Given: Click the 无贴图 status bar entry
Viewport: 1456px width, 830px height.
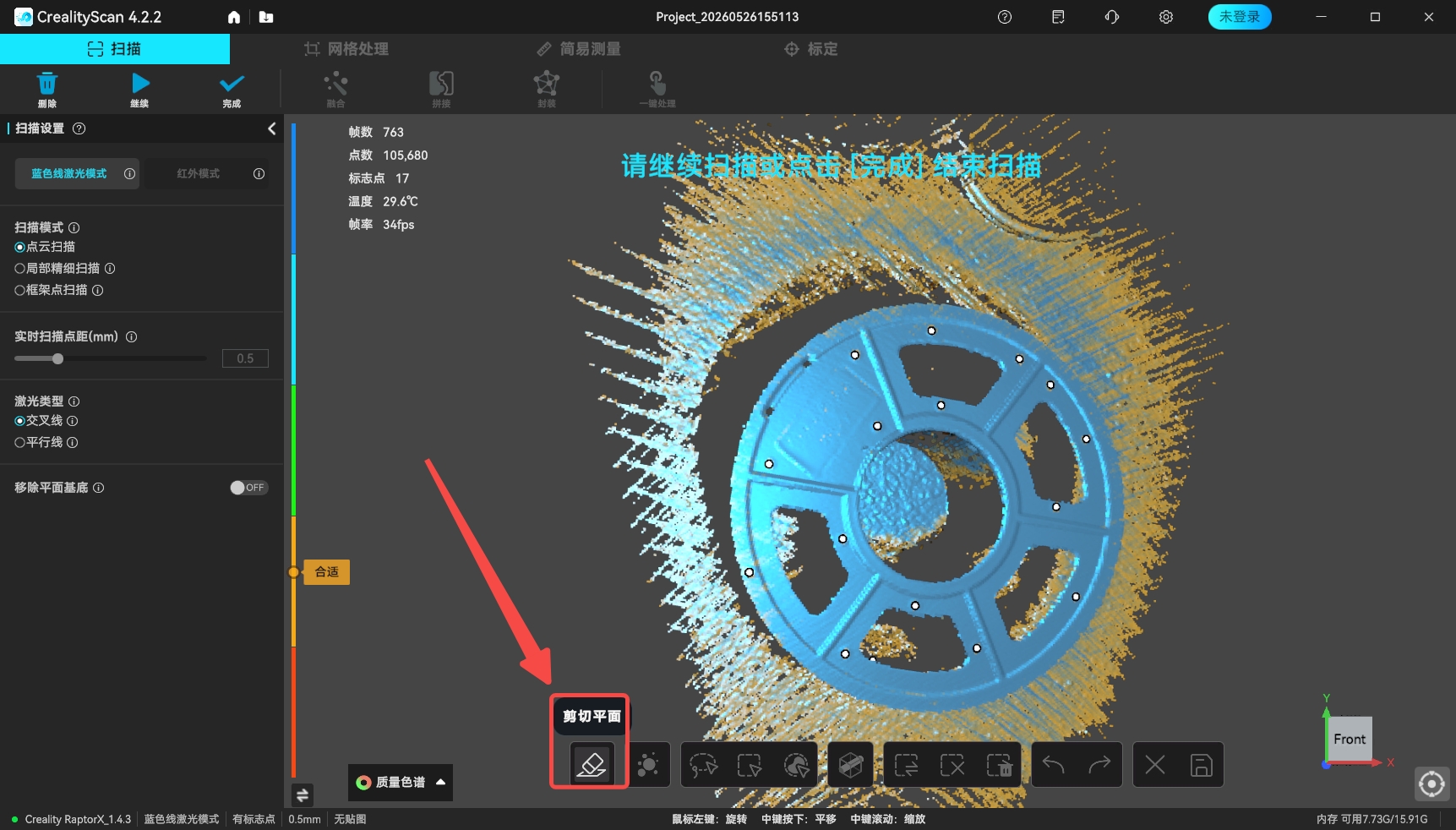Looking at the screenshot, I should click(x=350, y=819).
